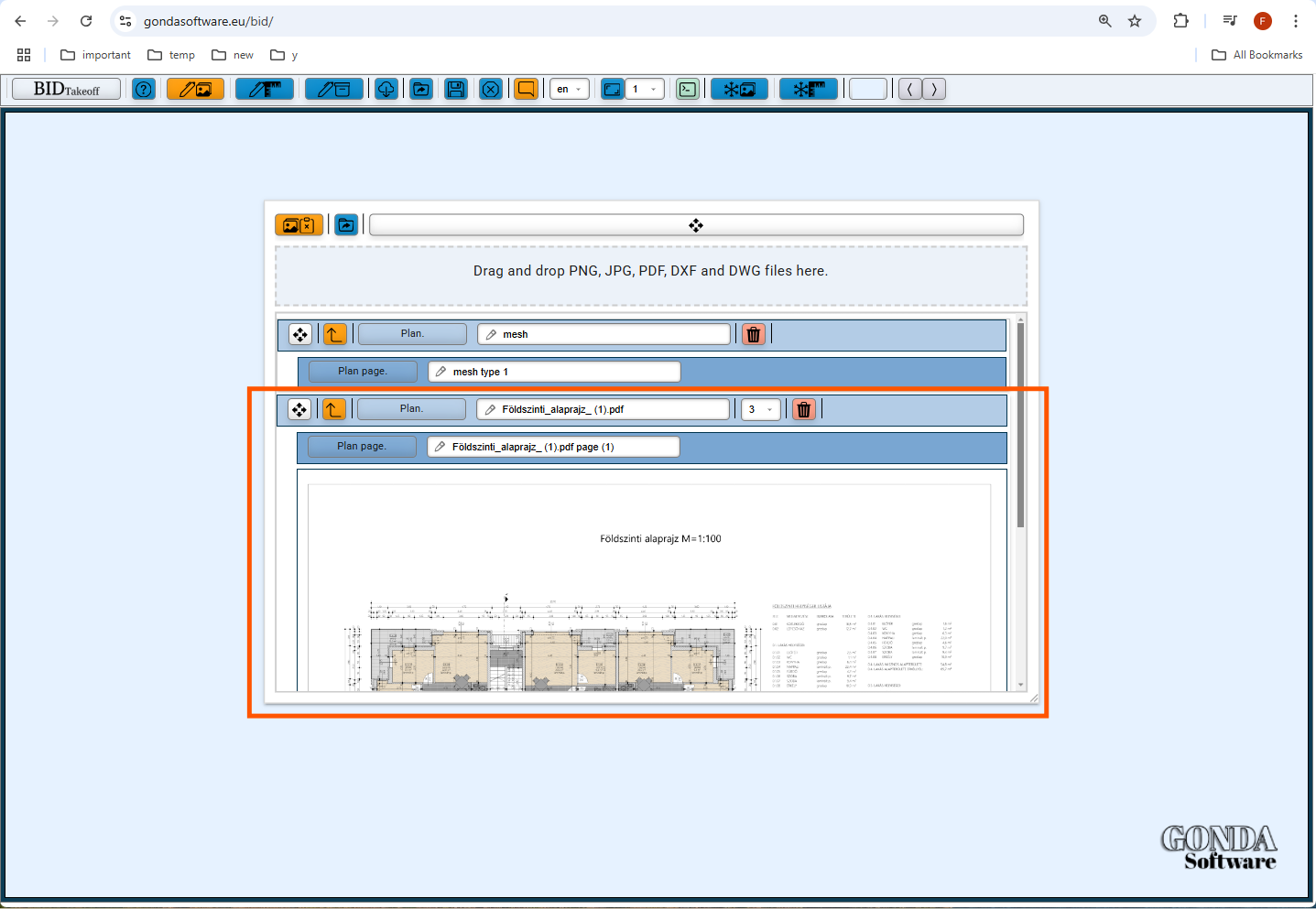Screen dimensions: 1316x909
Task: Click the BID Takeoff logo button
Action: (66, 89)
